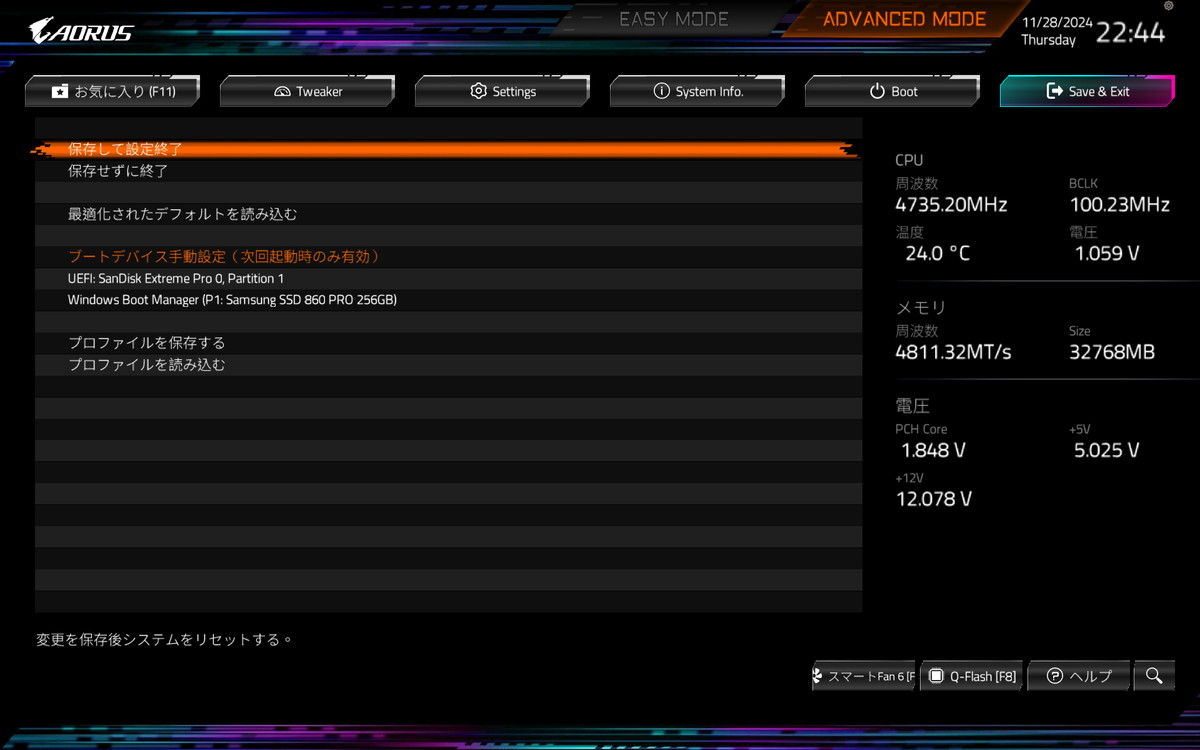Open the ヘルプ help button

click(x=1079, y=676)
